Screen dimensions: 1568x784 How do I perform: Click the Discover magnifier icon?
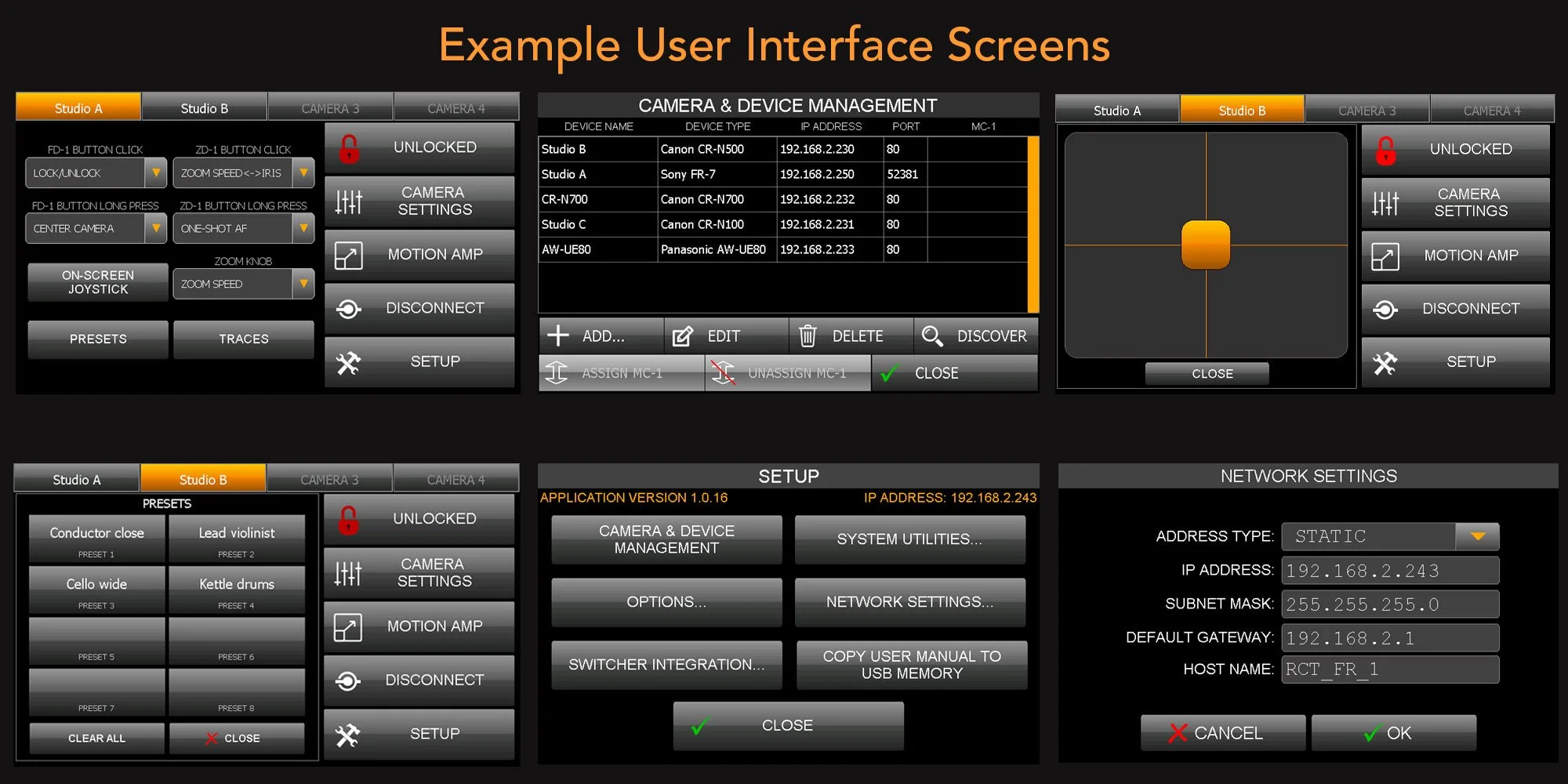[x=933, y=336]
